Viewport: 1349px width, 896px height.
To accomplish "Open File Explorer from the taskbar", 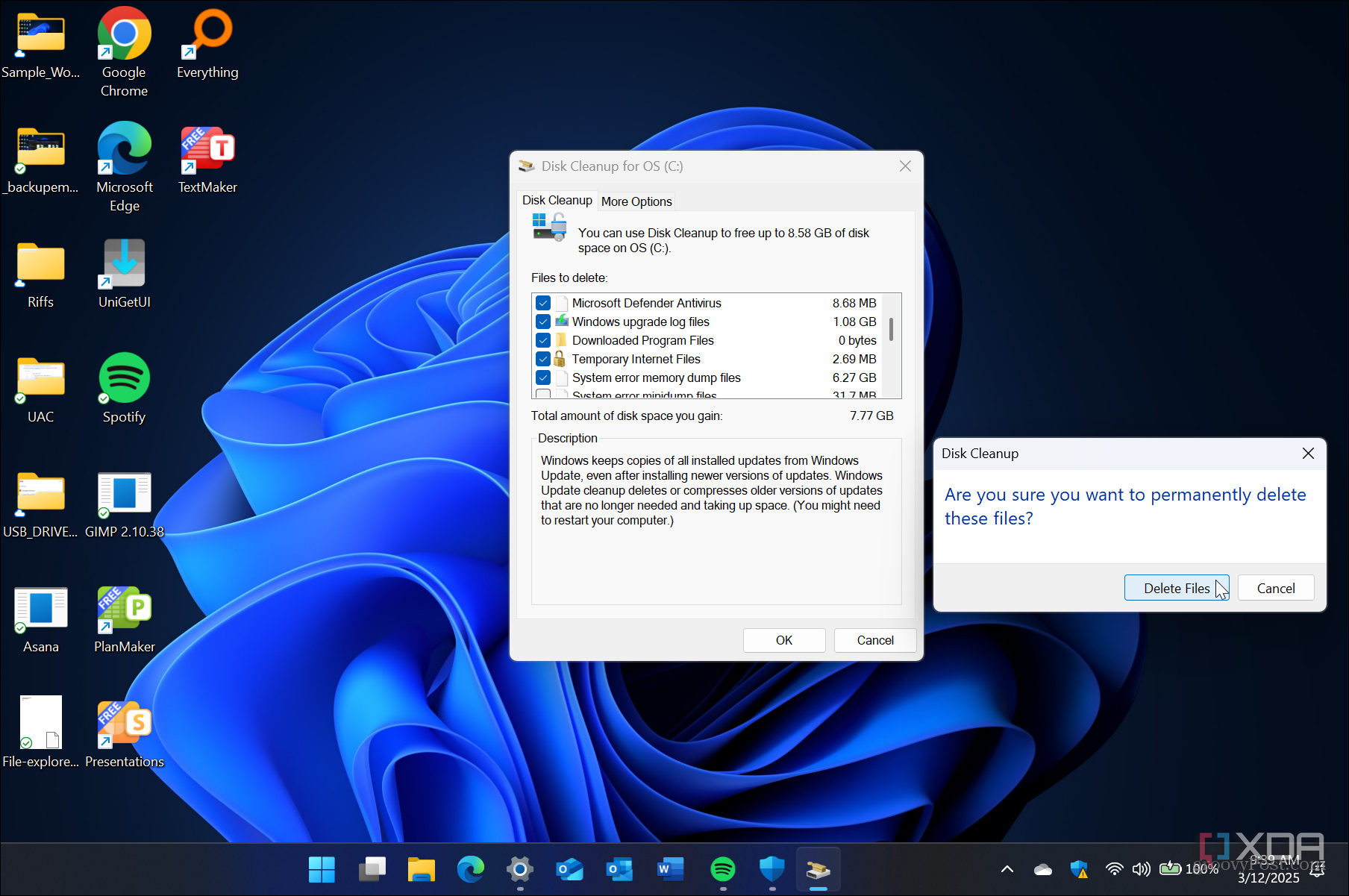I will (x=421, y=869).
